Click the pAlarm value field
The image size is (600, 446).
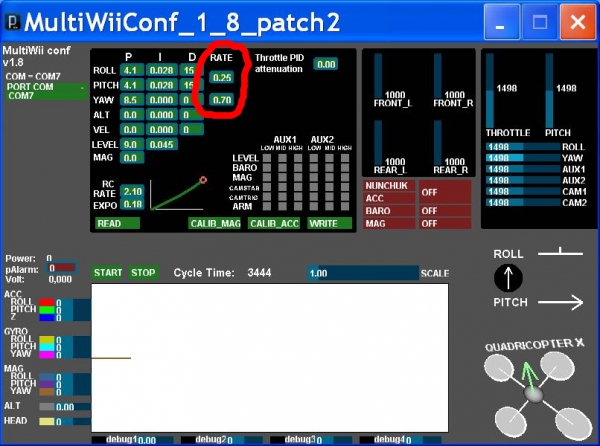tap(61, 268)
